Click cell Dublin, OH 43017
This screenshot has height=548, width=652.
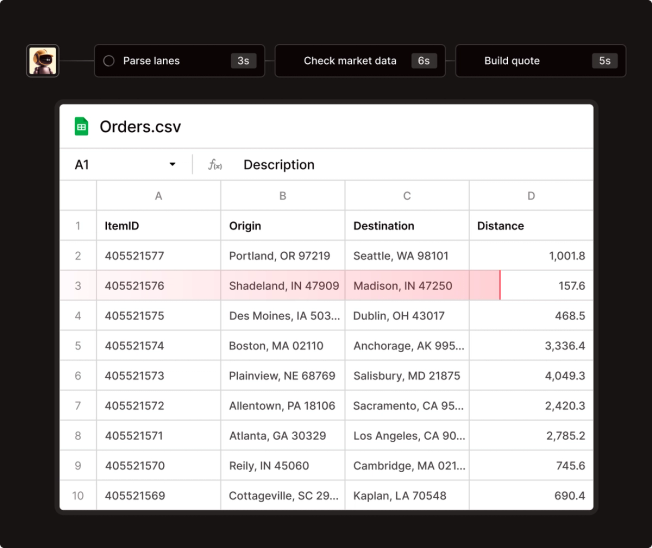(407, 316)
